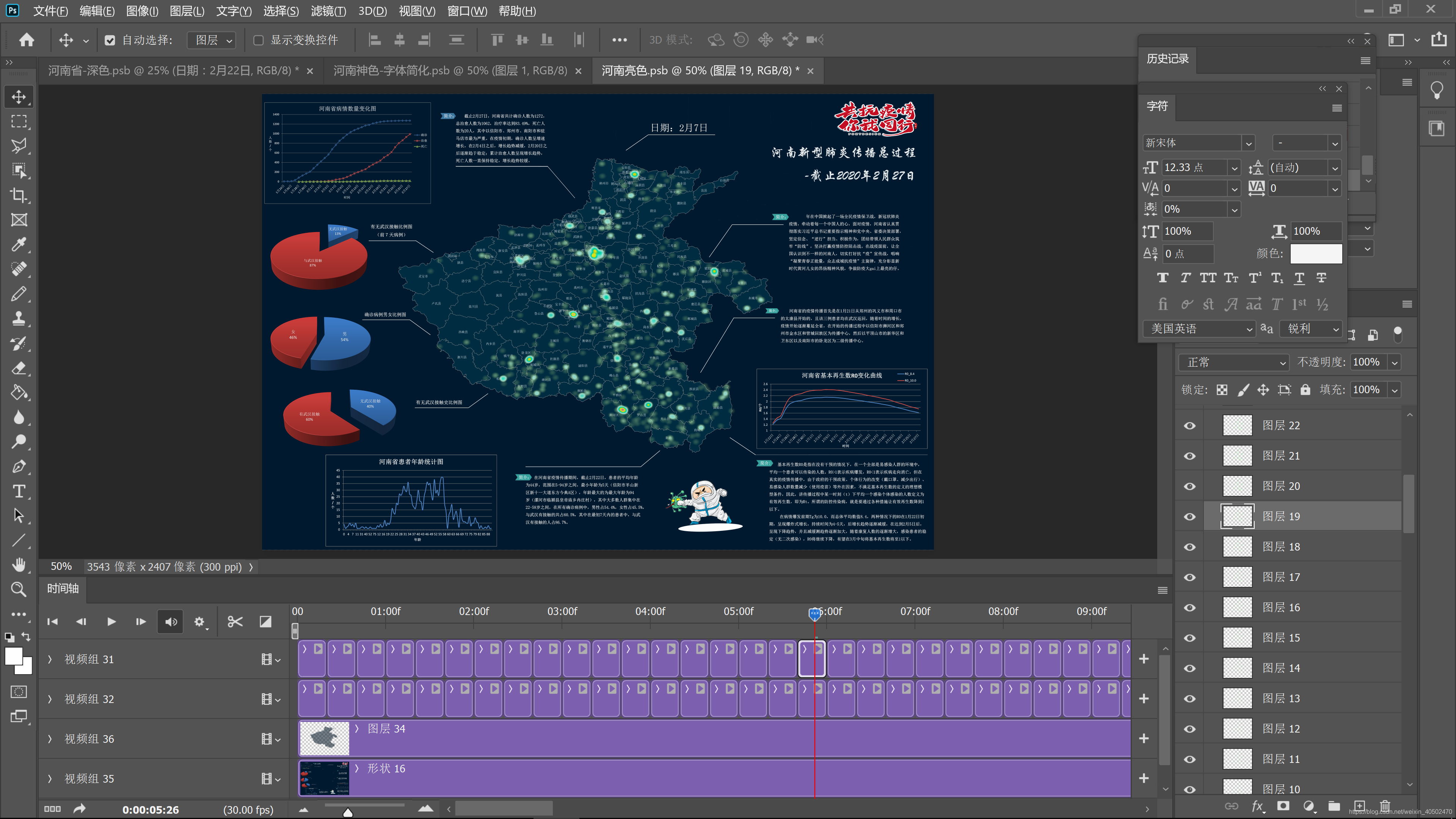Image resolution: width=1456 pixels, height=819 pixels.
Task: Toggle the auto-select checkbox
Action: pos(110,40)
